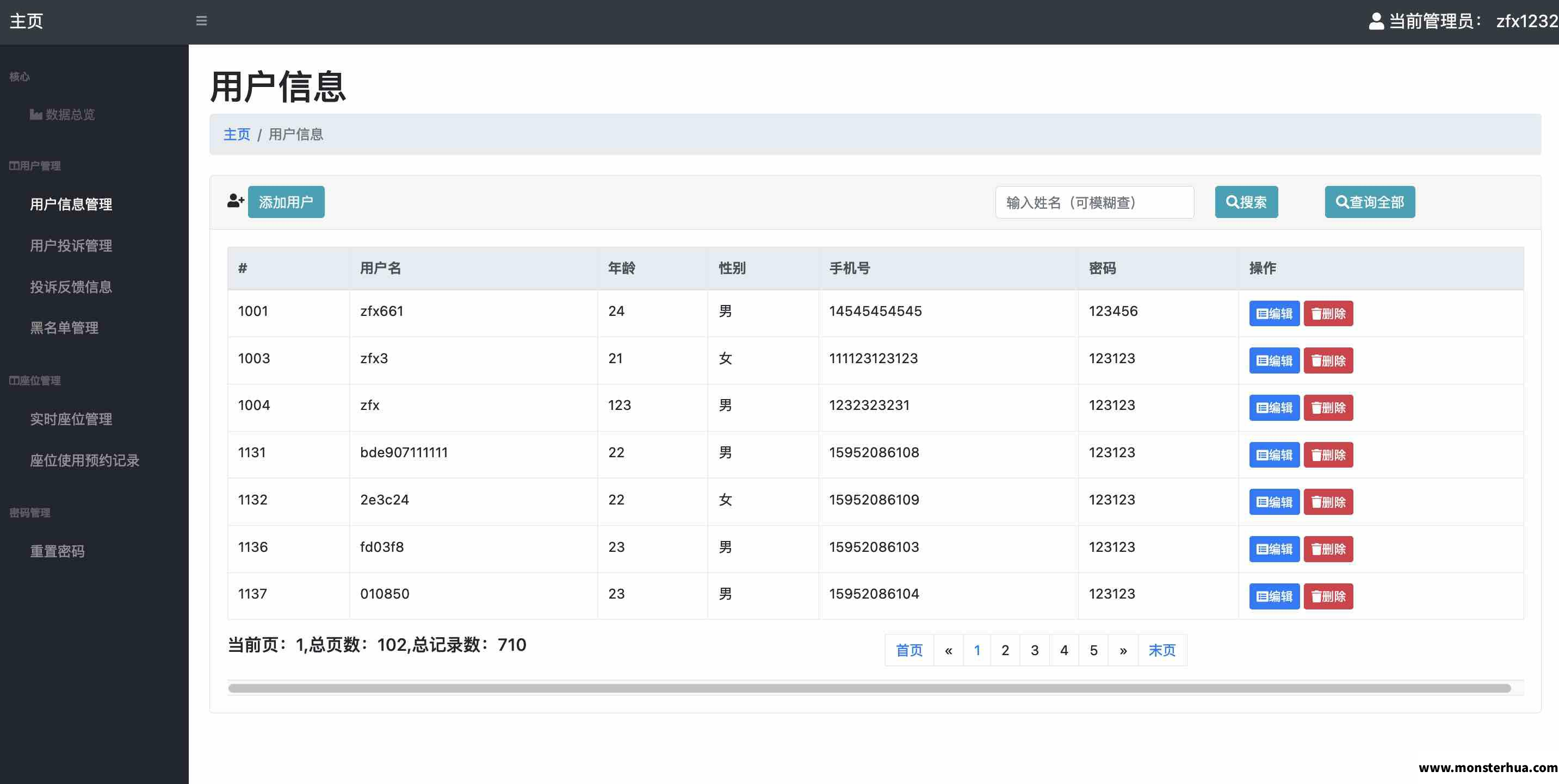Click the current admin user icon
This screenshot has height=784, width=1559.
point(1376,21)
